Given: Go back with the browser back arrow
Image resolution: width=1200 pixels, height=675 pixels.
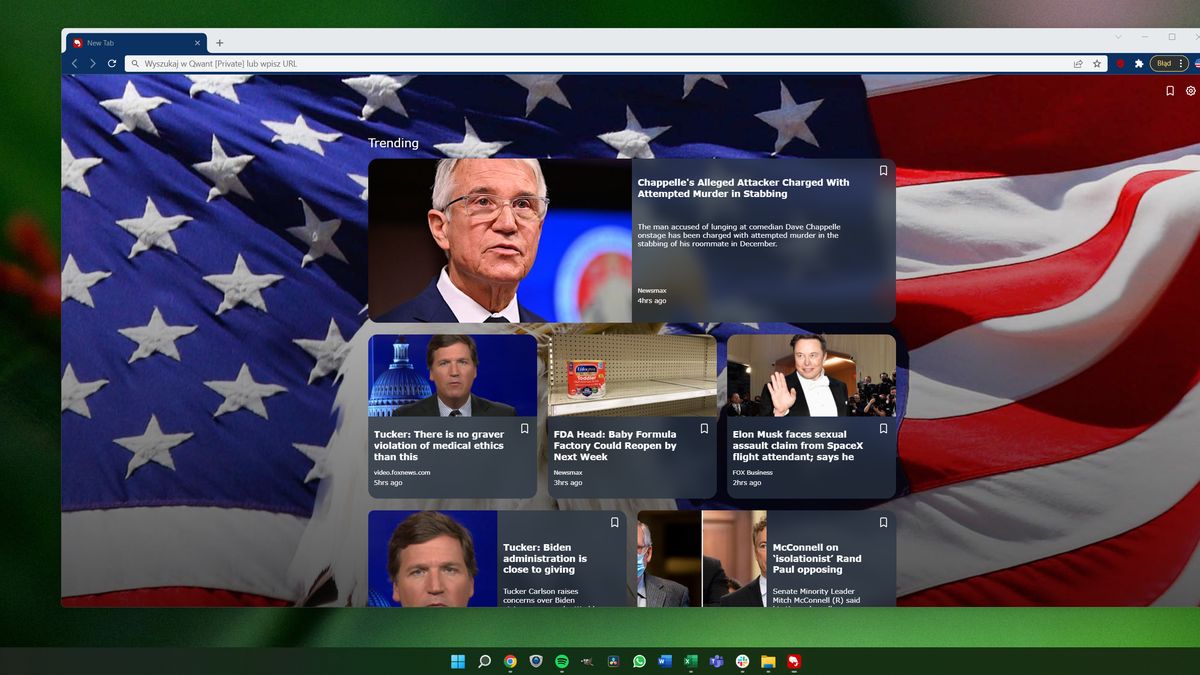Looking at the screenshot, I should [x=74, y=63].
